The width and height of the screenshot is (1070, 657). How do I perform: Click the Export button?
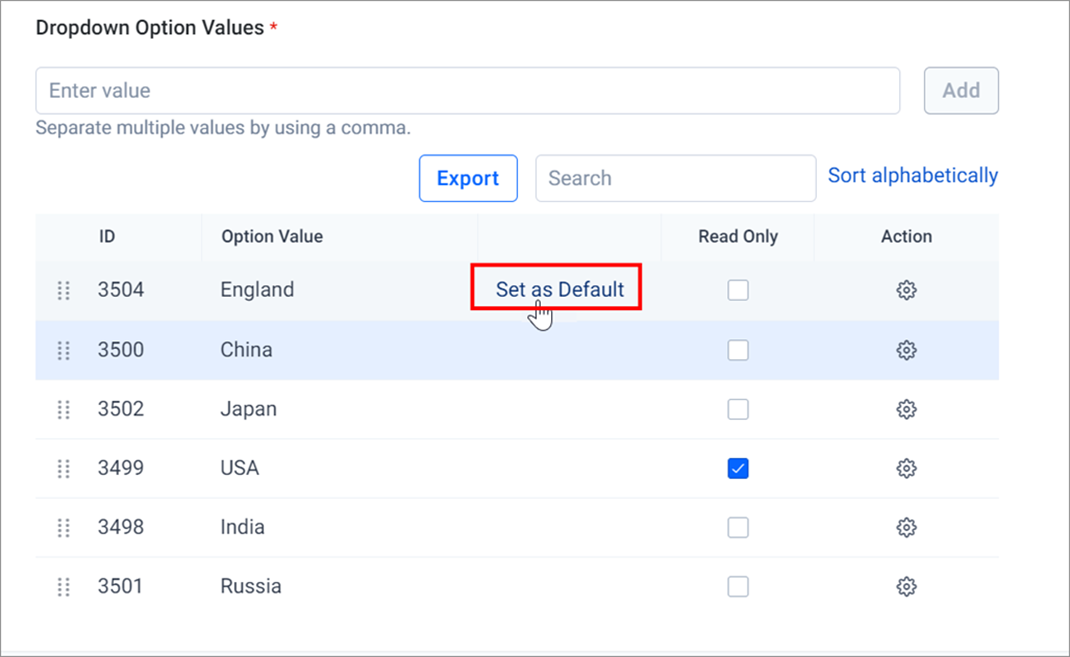click(468, 178)
